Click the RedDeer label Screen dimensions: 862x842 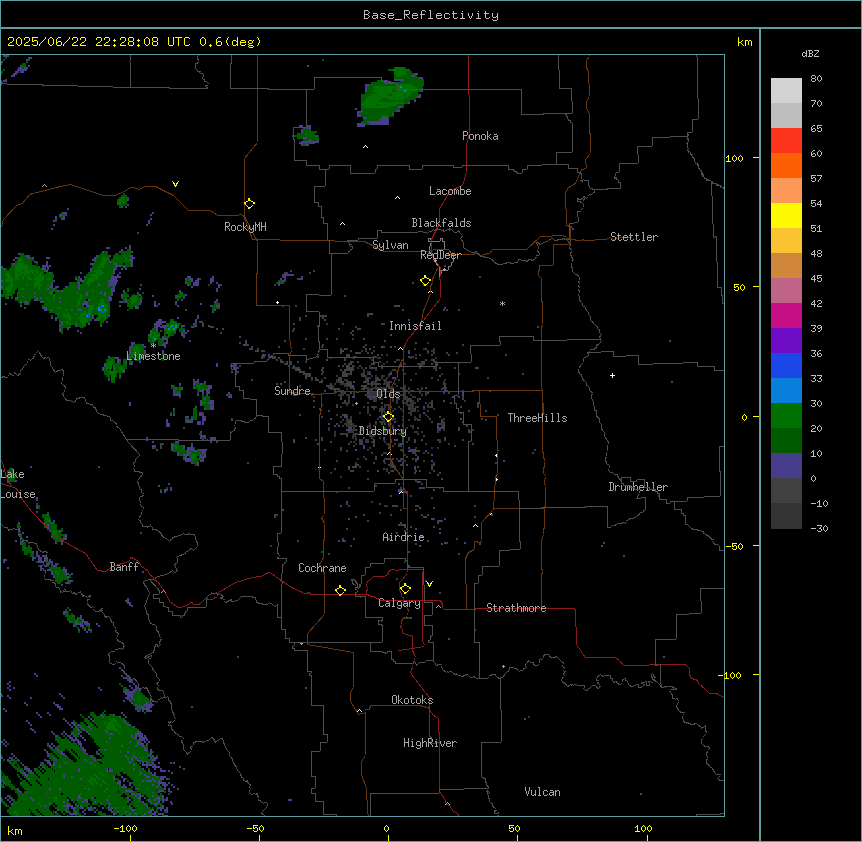(440, 255)
